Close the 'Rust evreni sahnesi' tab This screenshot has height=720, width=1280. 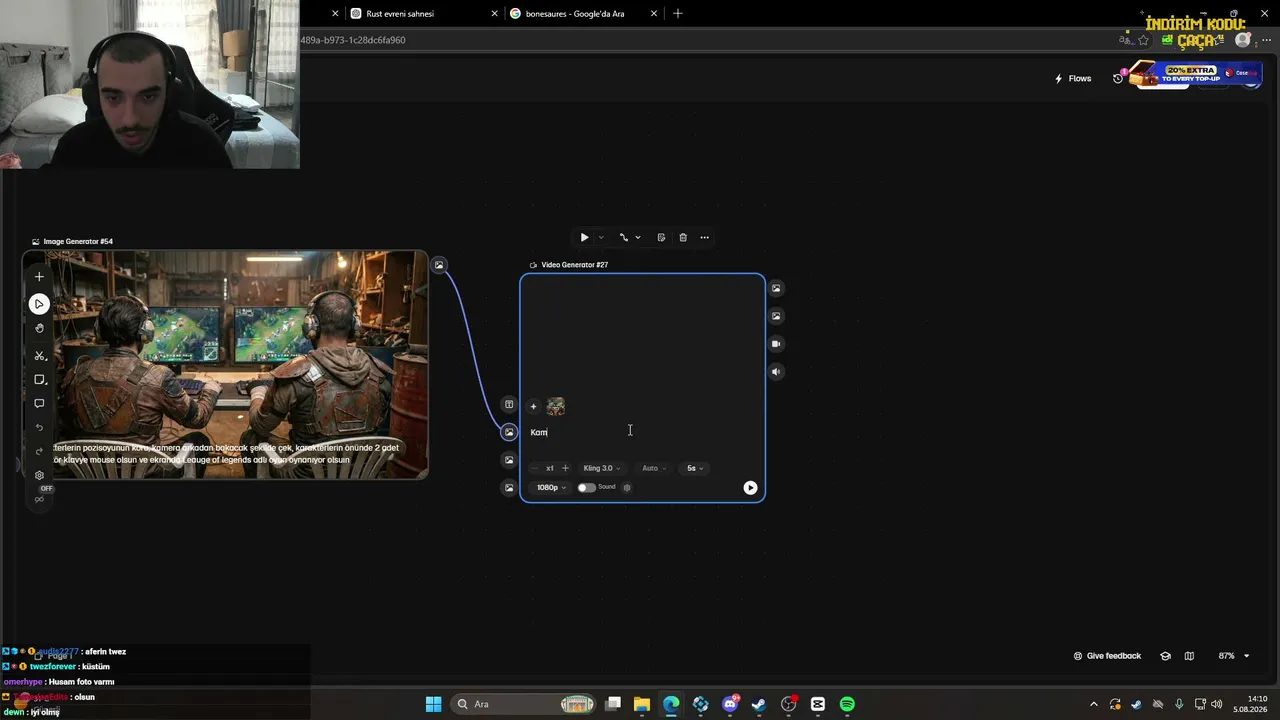[x=494, y=14]
